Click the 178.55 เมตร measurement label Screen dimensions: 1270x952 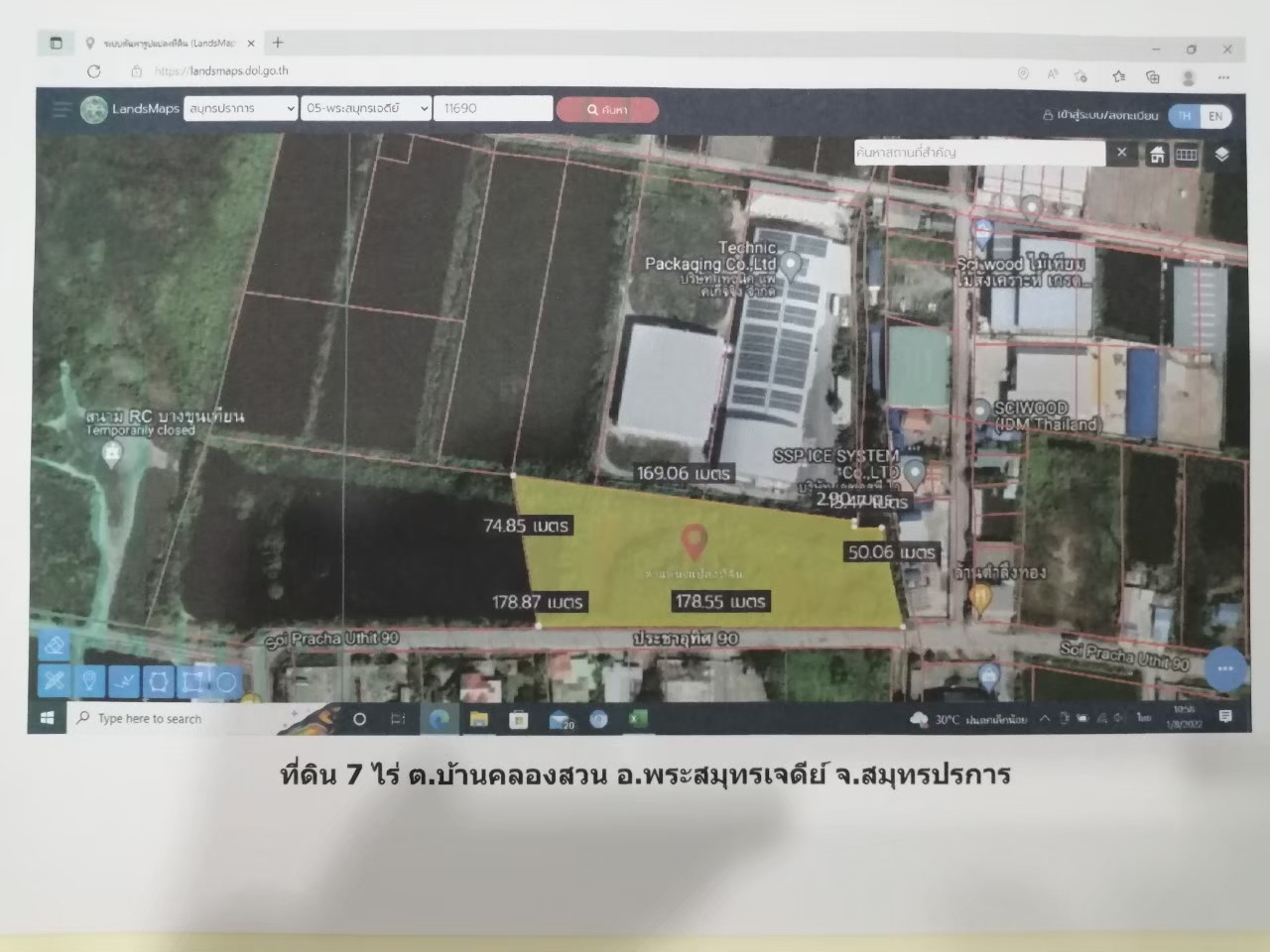720,601
